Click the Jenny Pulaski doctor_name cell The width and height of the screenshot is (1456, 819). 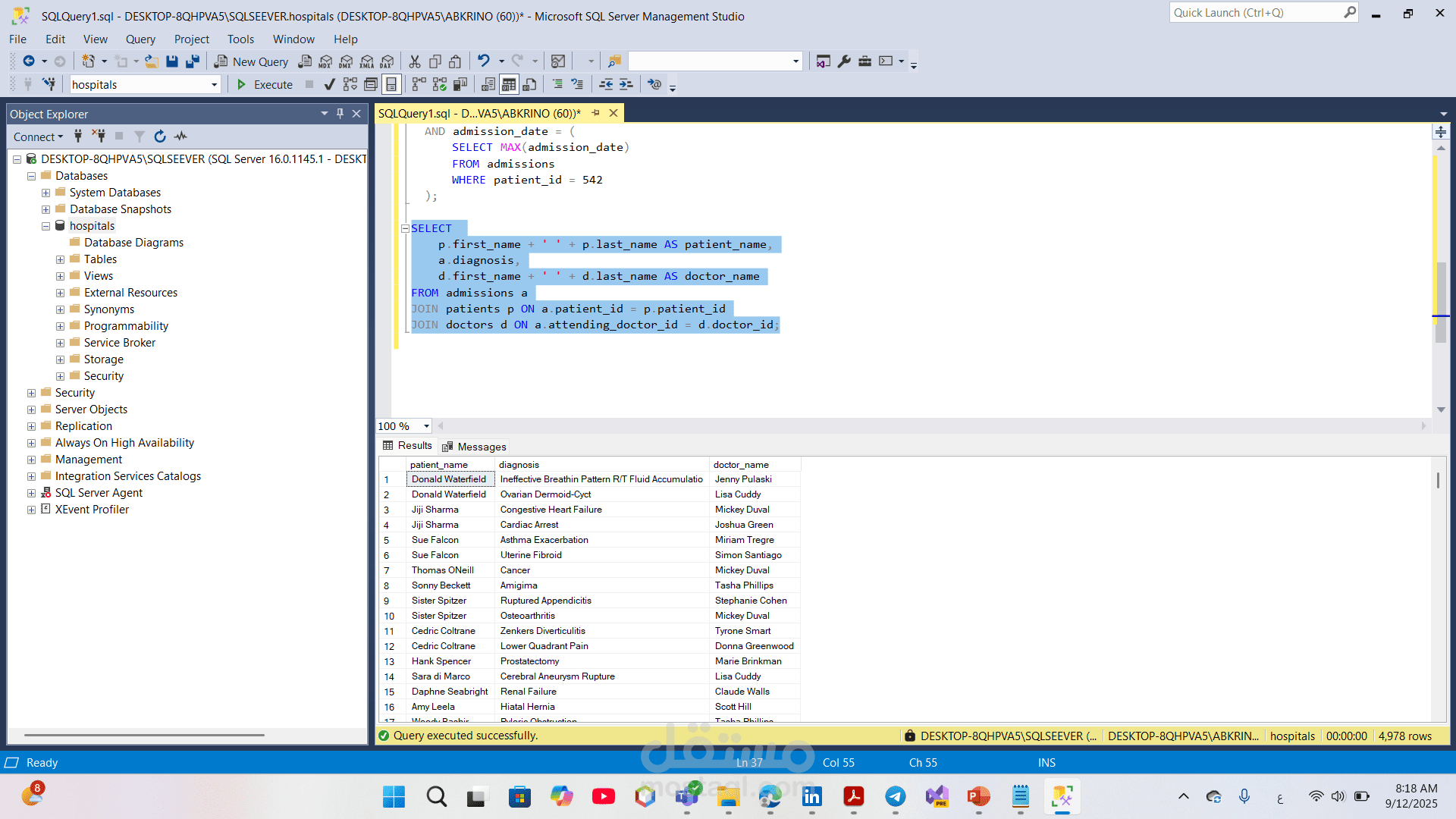tap(755, 479)
